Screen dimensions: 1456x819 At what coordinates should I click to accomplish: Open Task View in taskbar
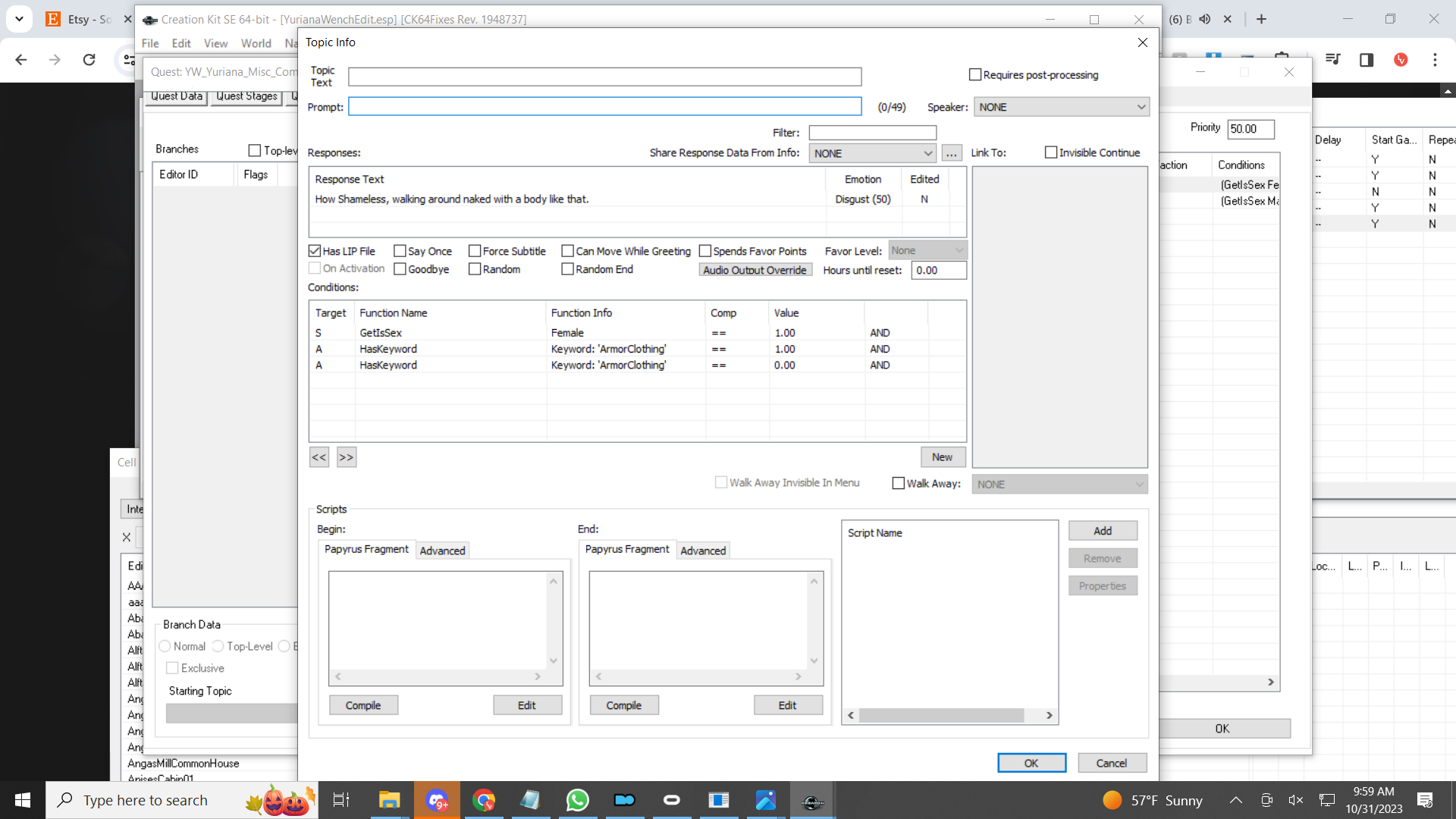[x=341, y=800]
